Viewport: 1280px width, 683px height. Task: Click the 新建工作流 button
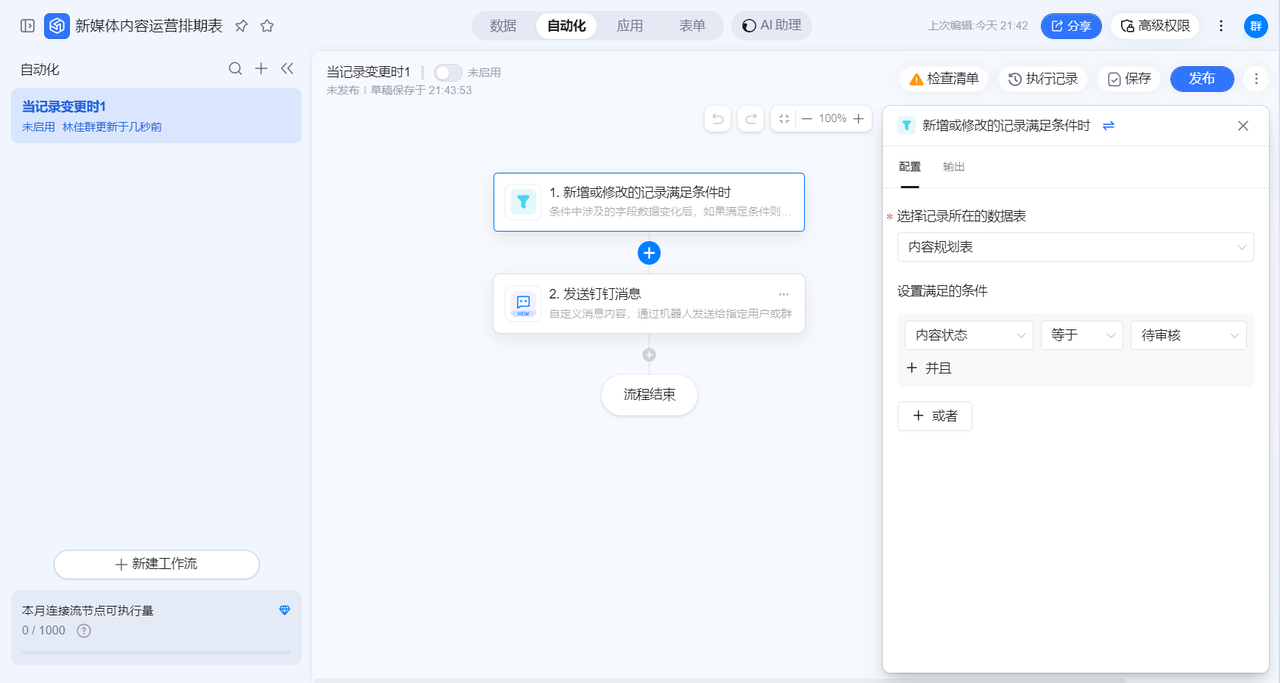point(156,564)
